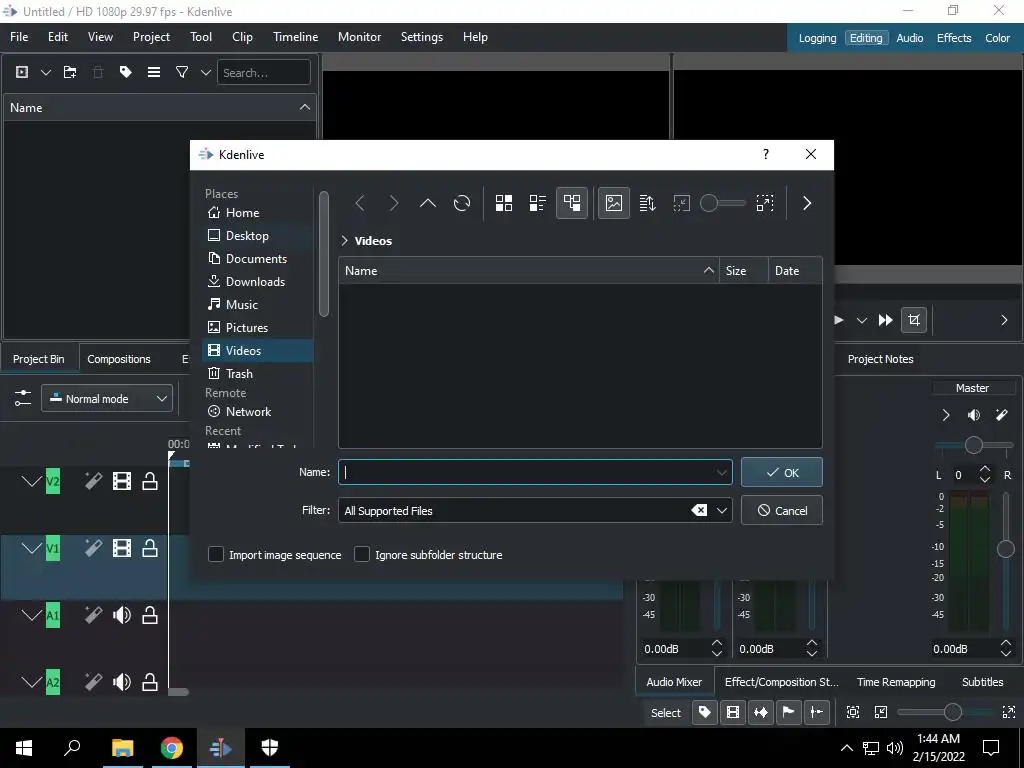
Task: Open the Monitor menu
Action: (359, 37)
